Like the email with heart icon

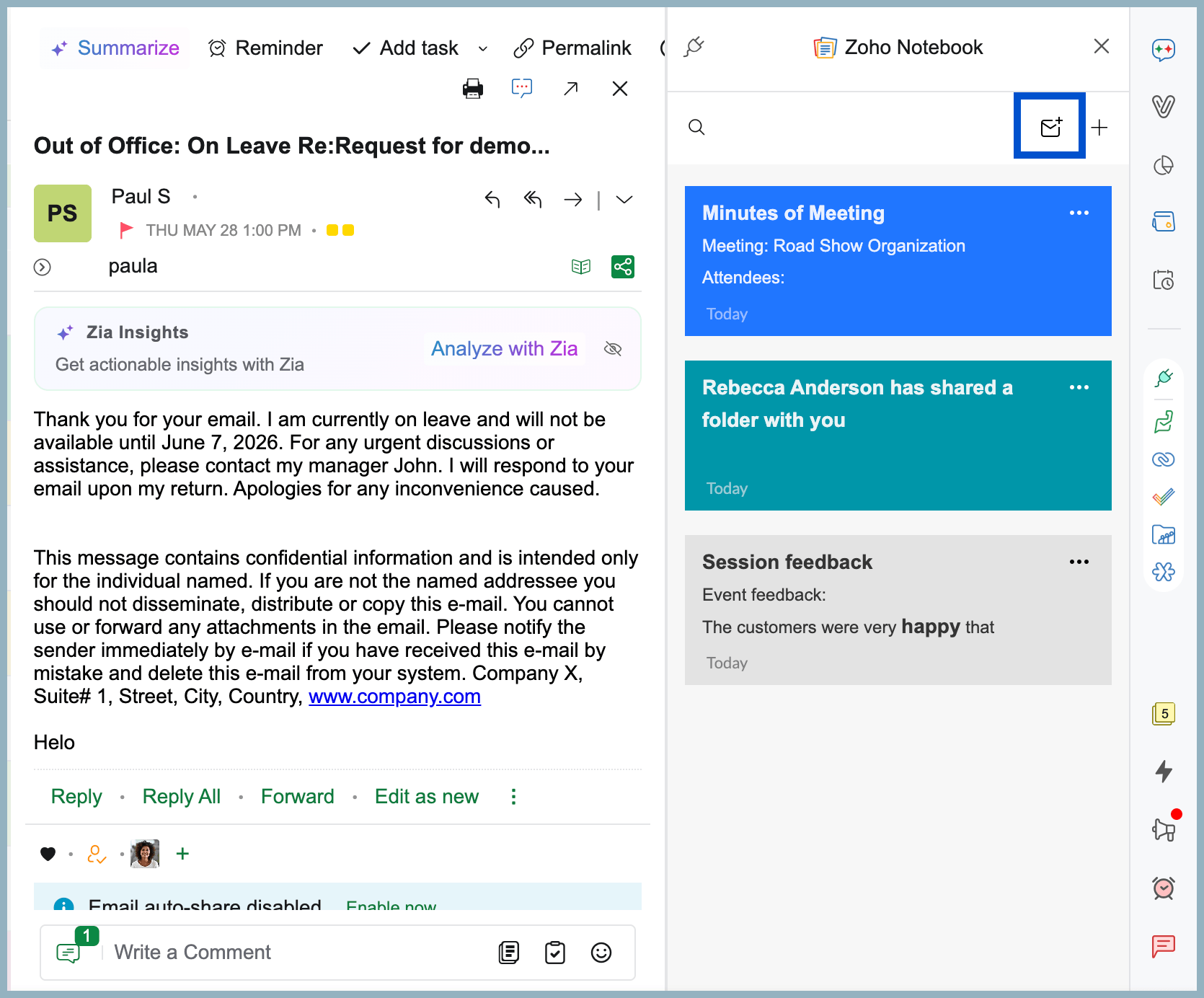click(x=48, y=854)
